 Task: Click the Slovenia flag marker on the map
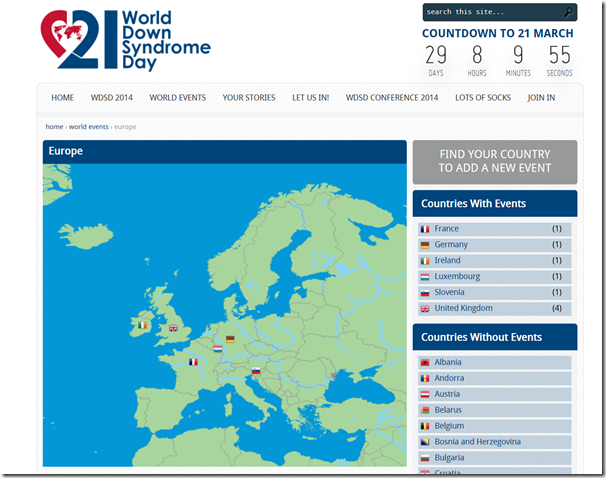(256, 371)
